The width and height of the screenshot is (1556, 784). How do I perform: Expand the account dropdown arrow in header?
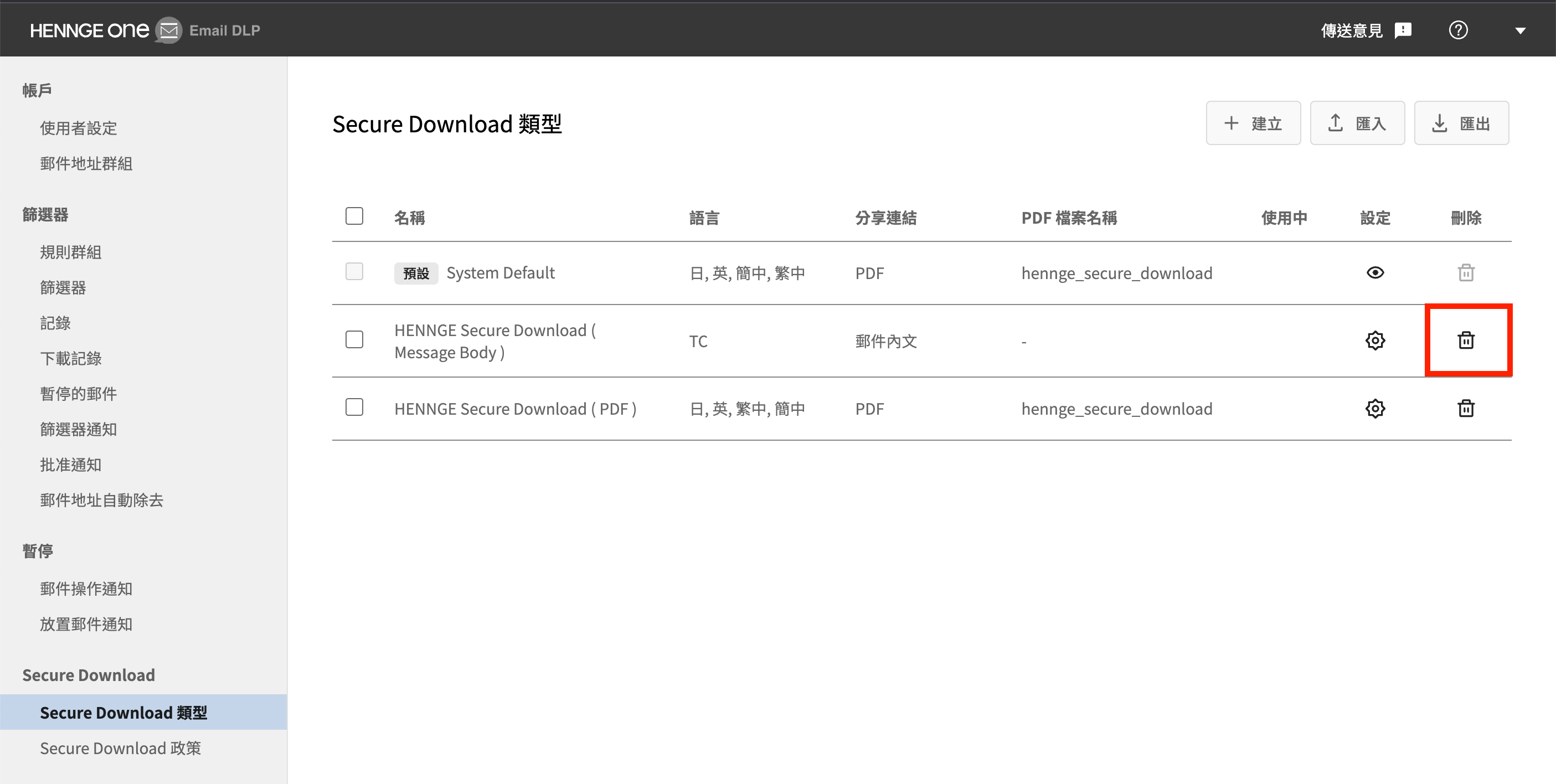(1521, 31)
